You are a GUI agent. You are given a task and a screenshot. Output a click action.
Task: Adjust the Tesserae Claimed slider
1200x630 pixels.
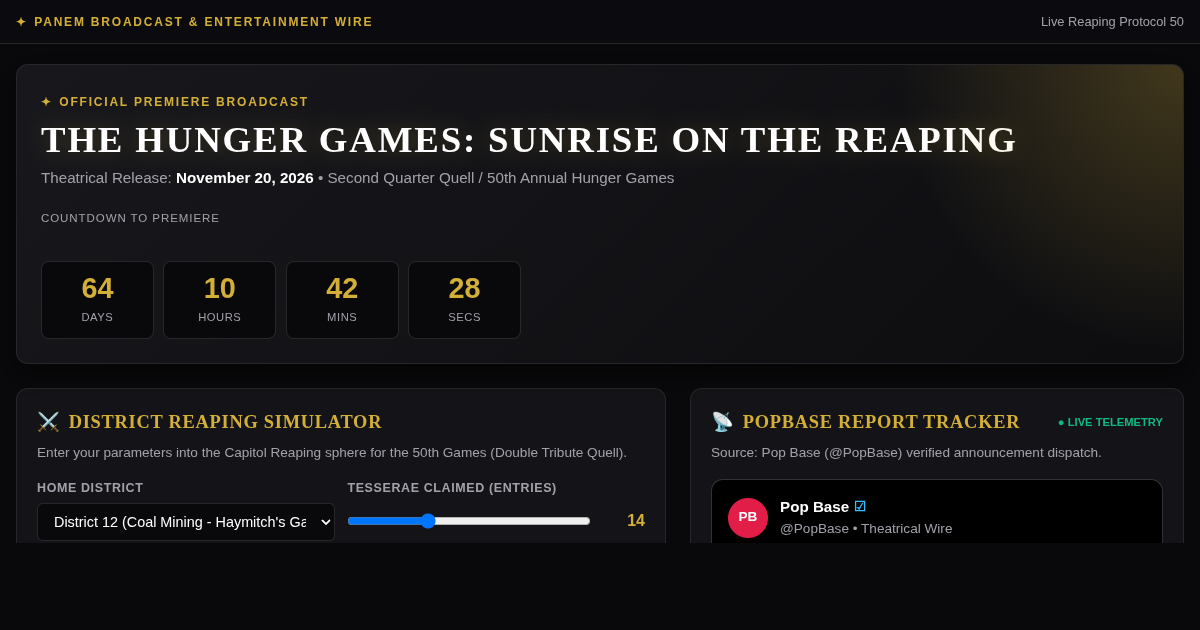pos(469,521)
